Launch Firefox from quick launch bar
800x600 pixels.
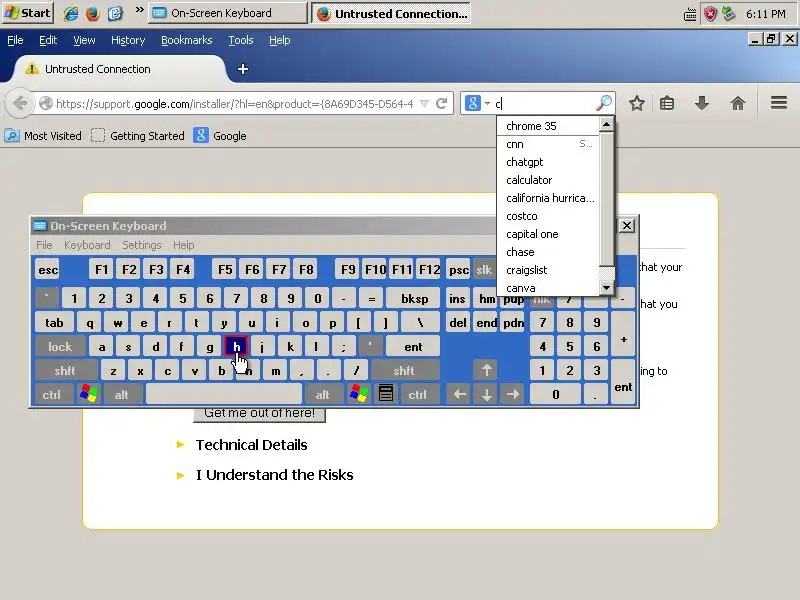93,14
